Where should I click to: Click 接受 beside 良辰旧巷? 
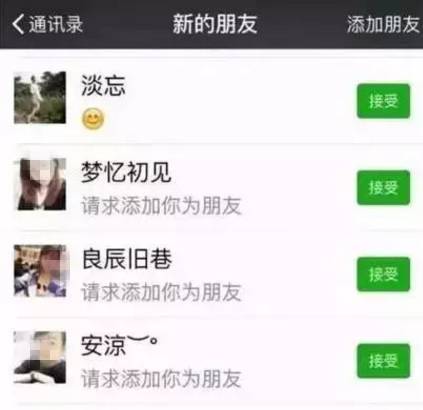tap(383, 274)
